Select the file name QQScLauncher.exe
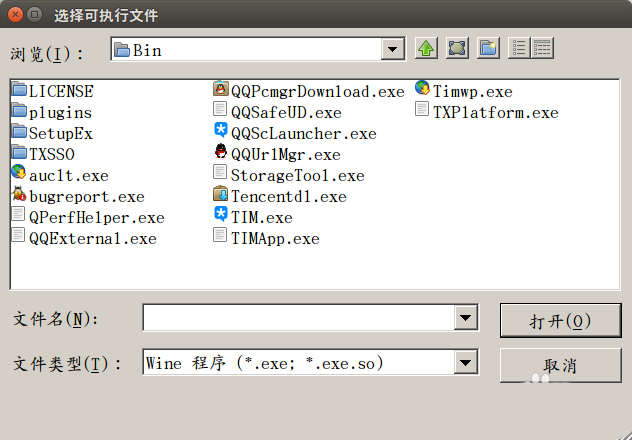 tap(304, 134)
